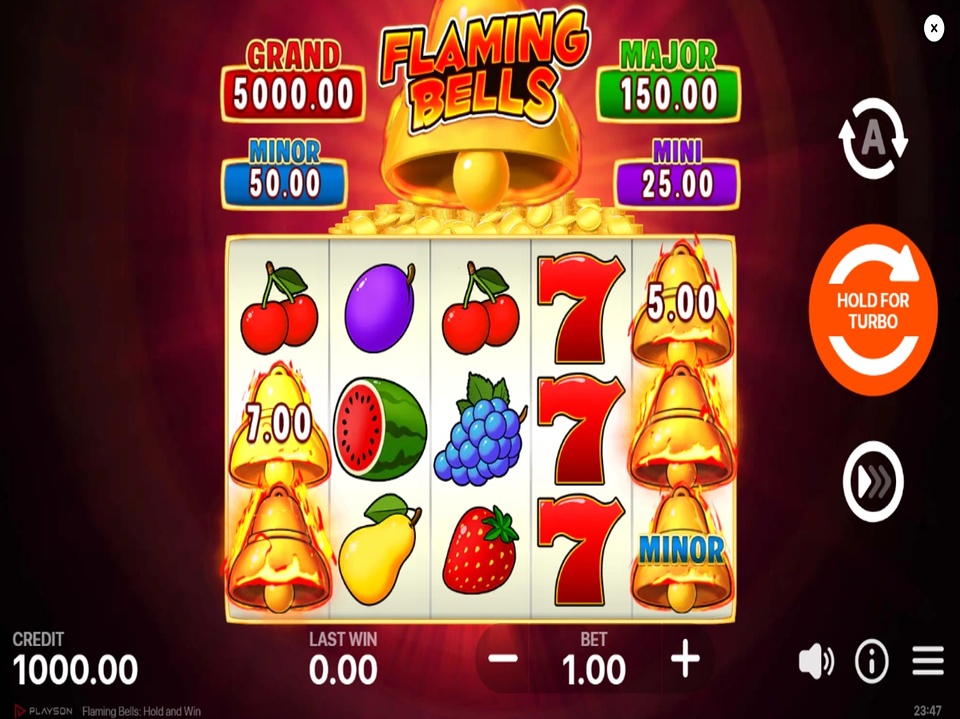The width and height of the screenshot is (960, 719).
Task: Toggle the fast-forward quick spin icon
Action: [x=873, y=482]
